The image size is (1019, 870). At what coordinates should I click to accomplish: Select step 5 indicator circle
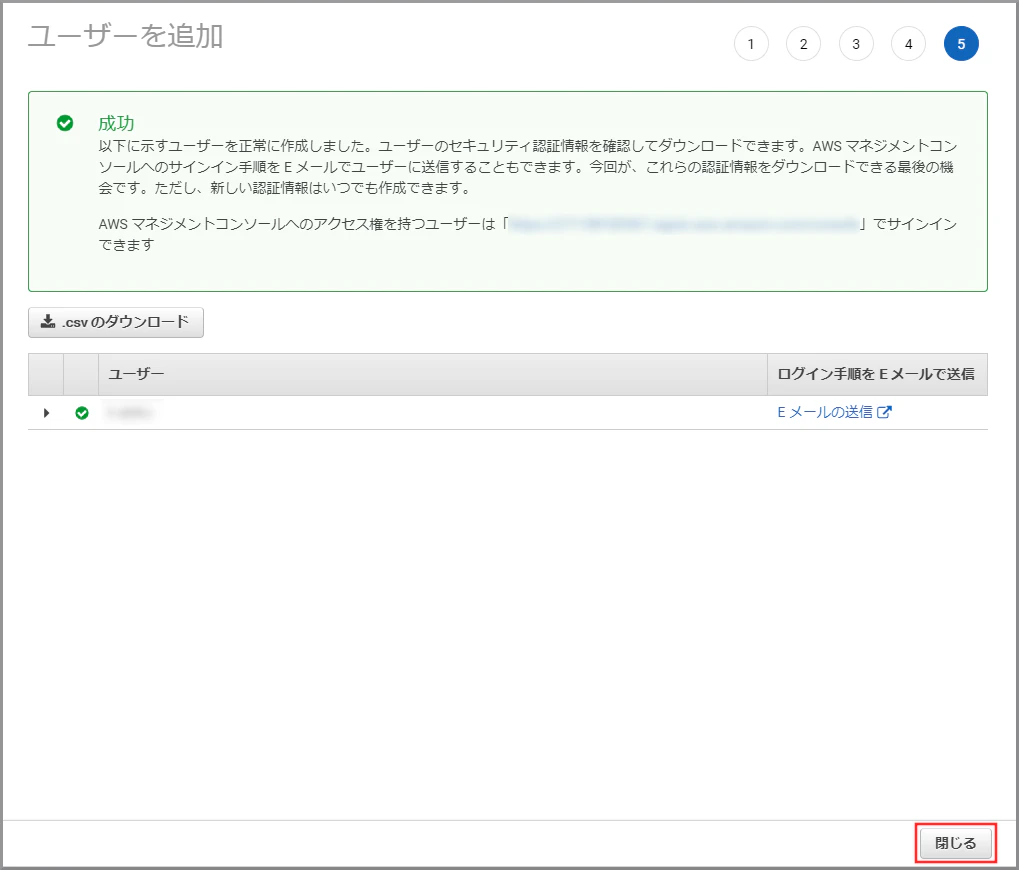(961, 44)
